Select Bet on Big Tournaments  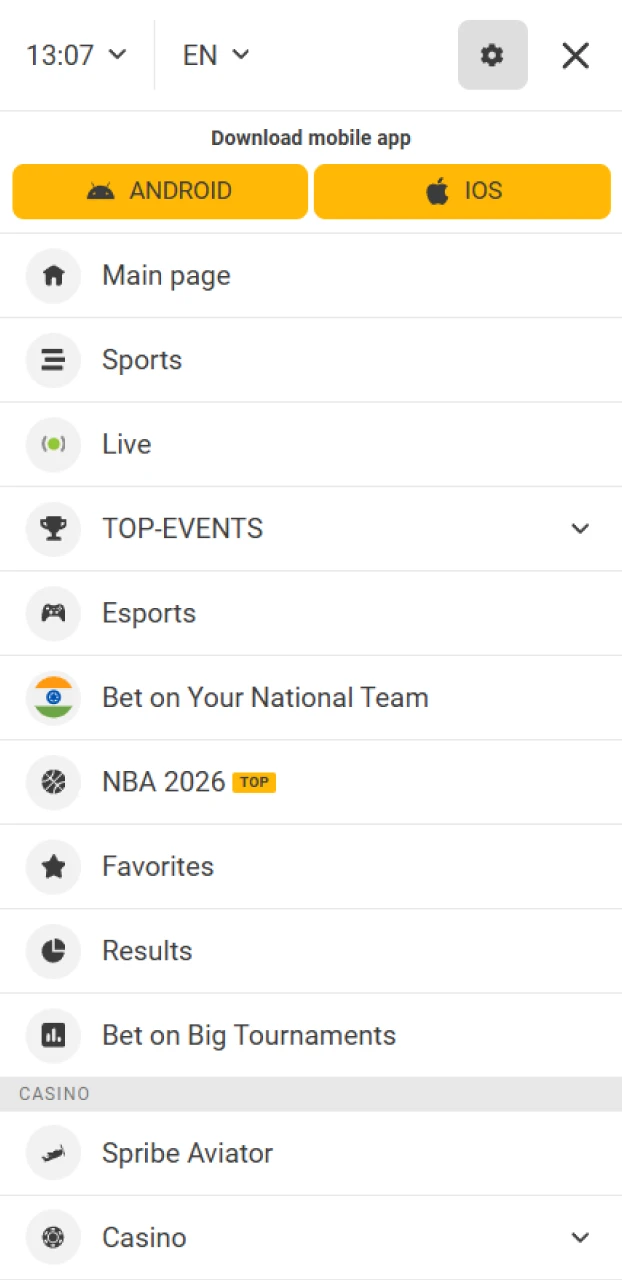pos(248,1036)
